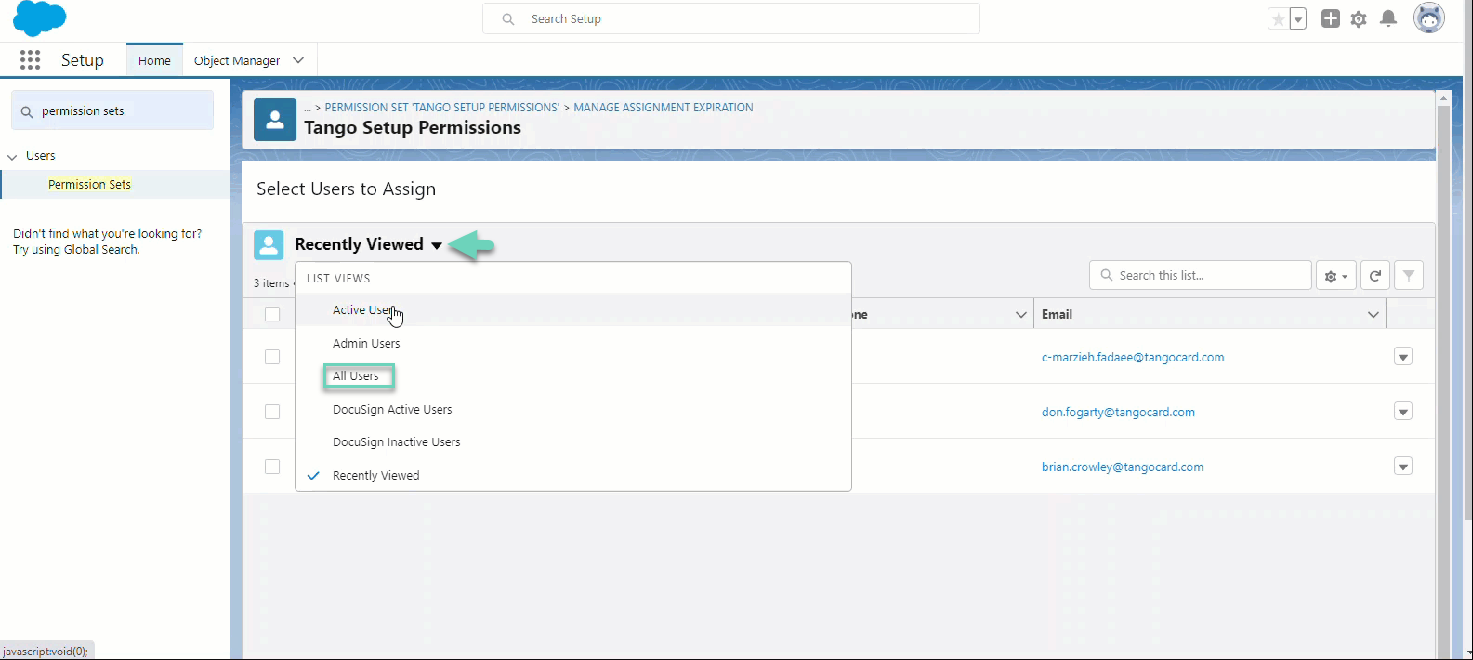Switch to the Home tab

click(154, 60)
